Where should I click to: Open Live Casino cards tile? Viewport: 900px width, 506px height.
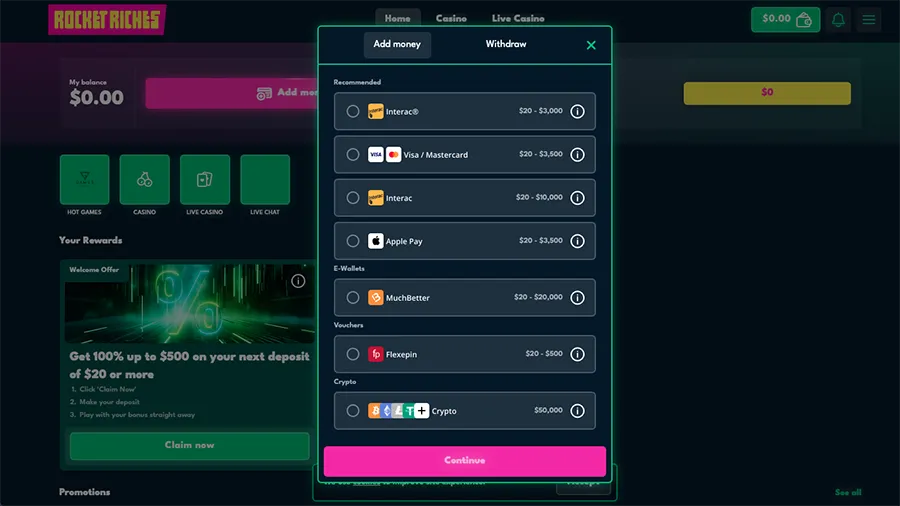tap(205, 179)
